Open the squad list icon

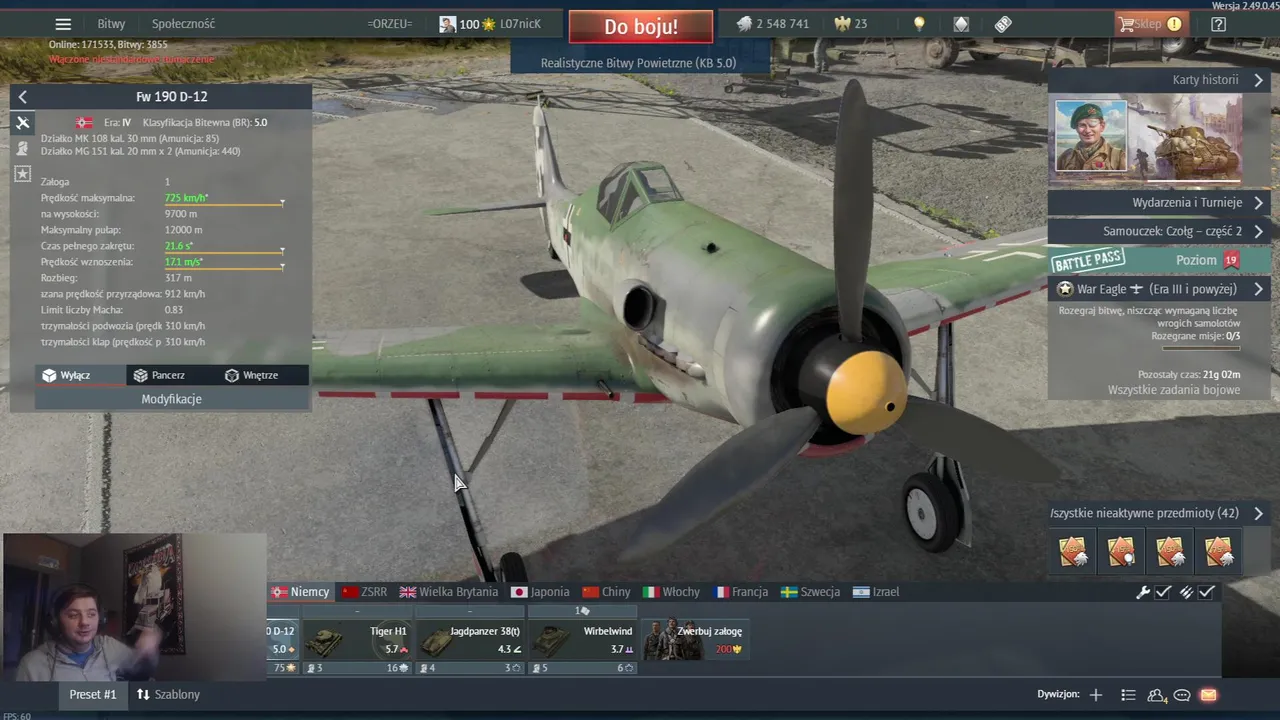(x=1128, y=695)
